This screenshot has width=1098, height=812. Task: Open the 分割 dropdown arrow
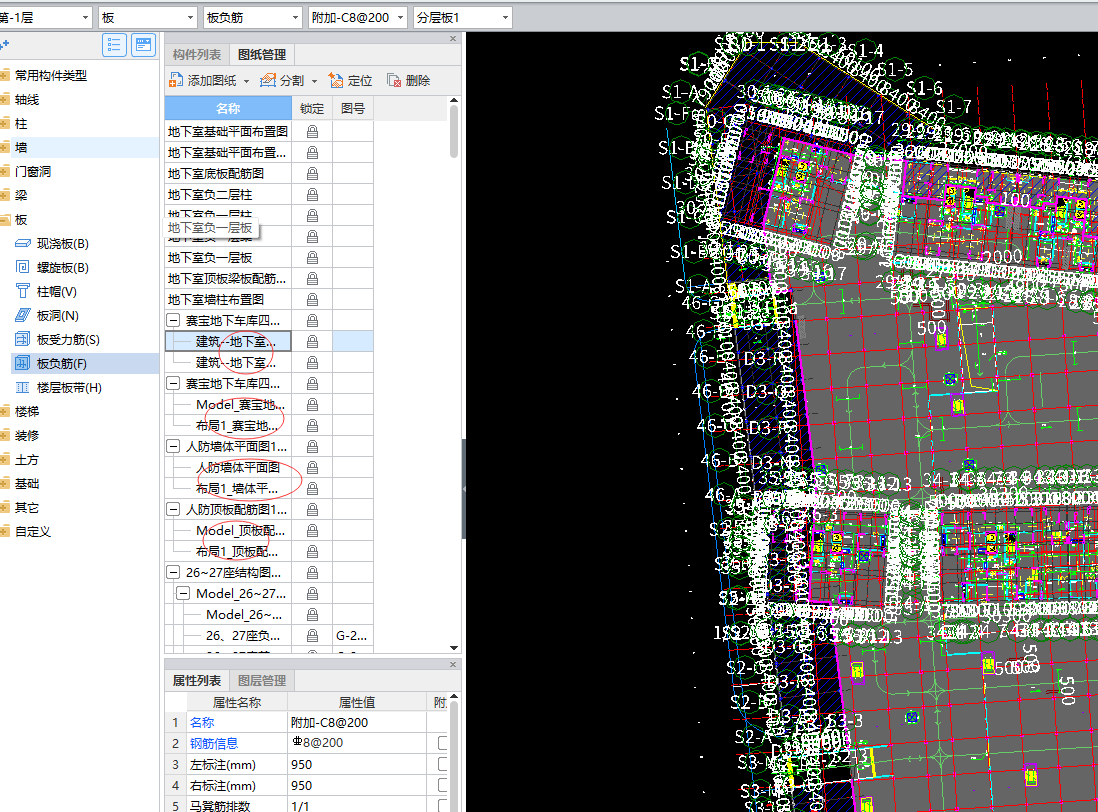(x=314, y=82)
